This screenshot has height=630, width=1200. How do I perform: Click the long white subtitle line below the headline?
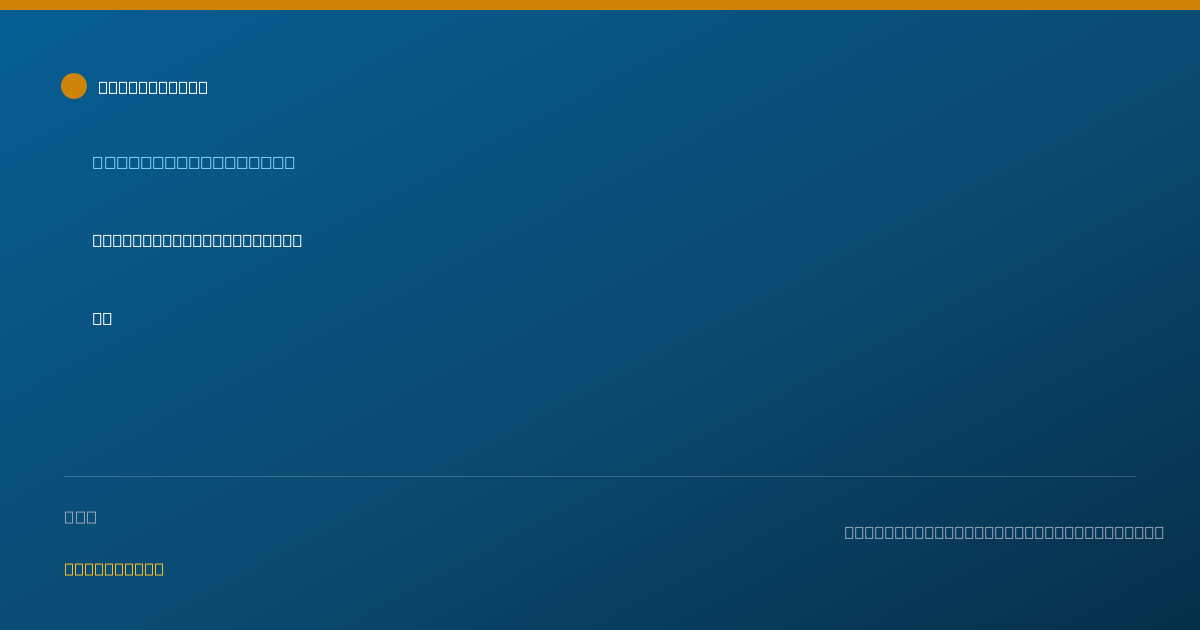(x=197, y=240)
